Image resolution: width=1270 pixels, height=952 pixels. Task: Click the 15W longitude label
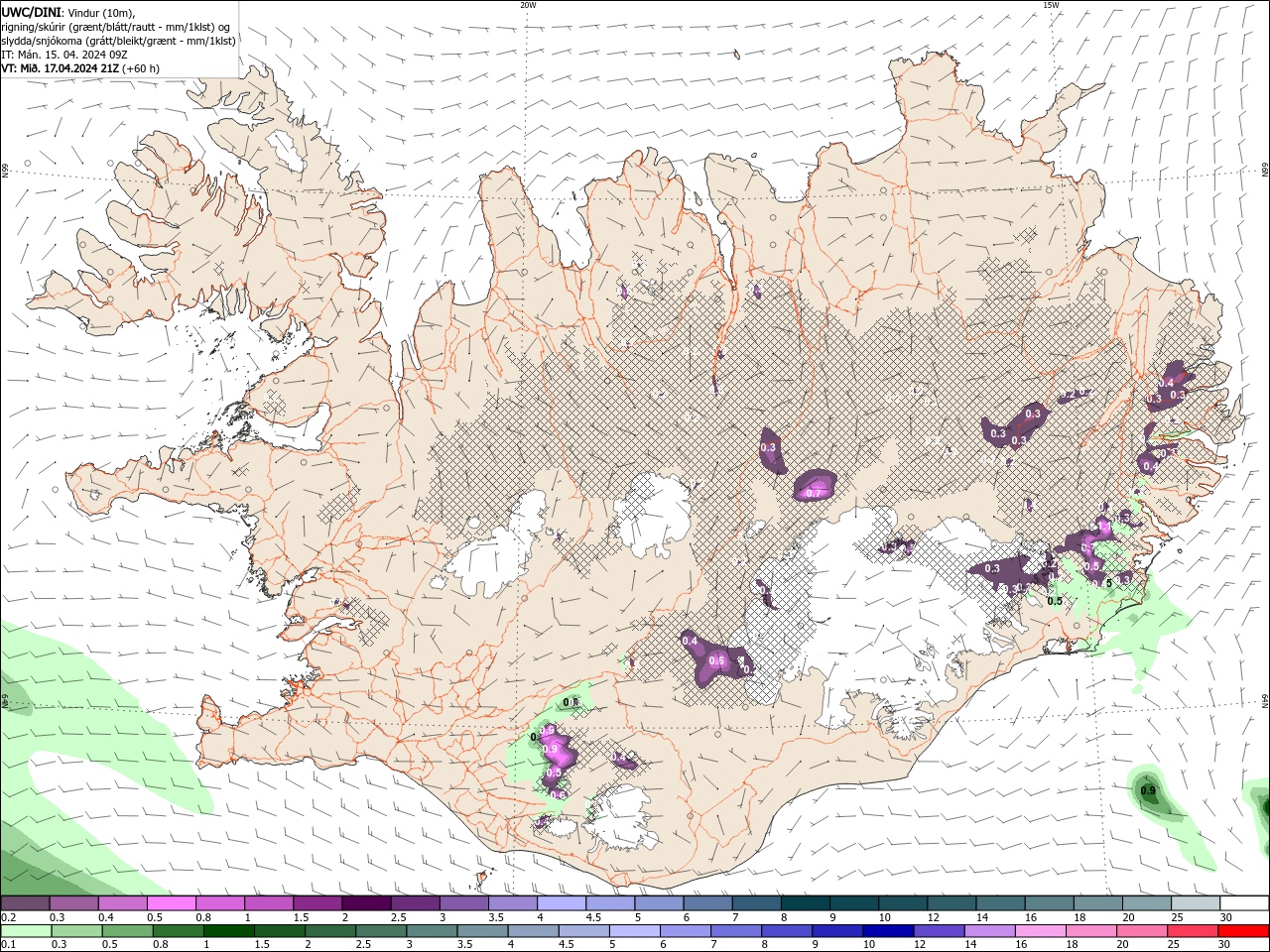(1050, 5)
